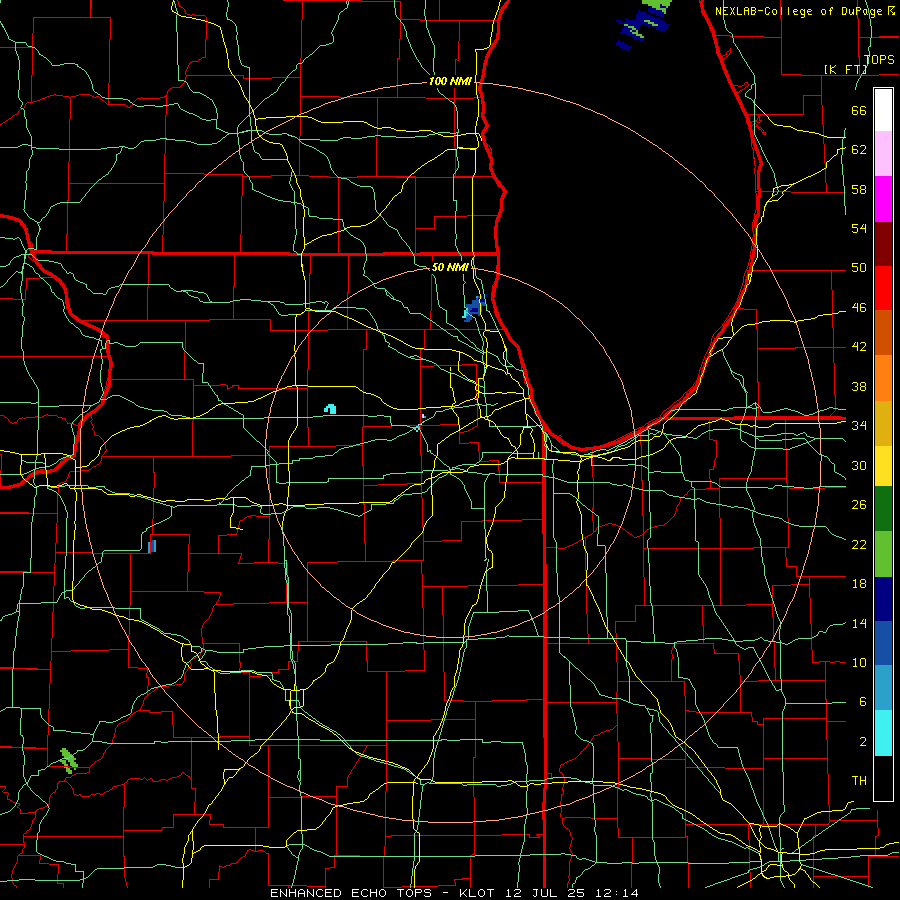Click the "TOPS" legend title

pos(879,59)
